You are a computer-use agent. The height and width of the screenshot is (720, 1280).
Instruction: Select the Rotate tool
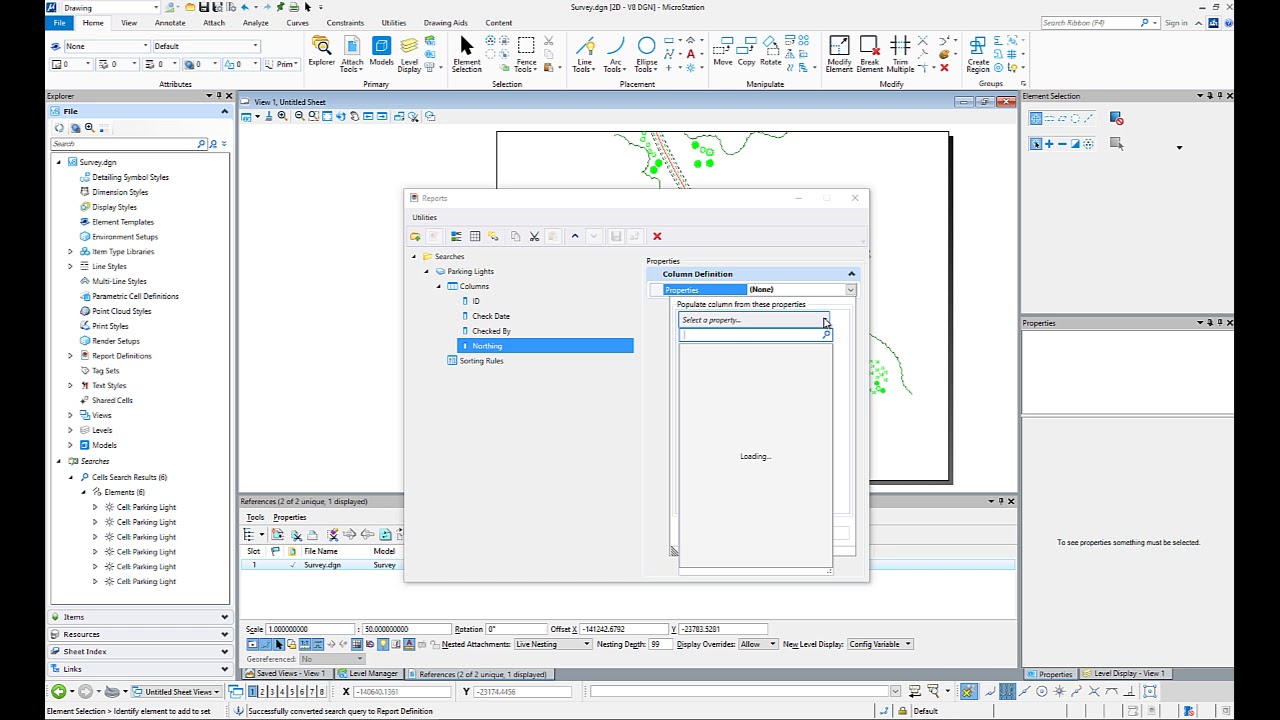click(x=770, y=52)
